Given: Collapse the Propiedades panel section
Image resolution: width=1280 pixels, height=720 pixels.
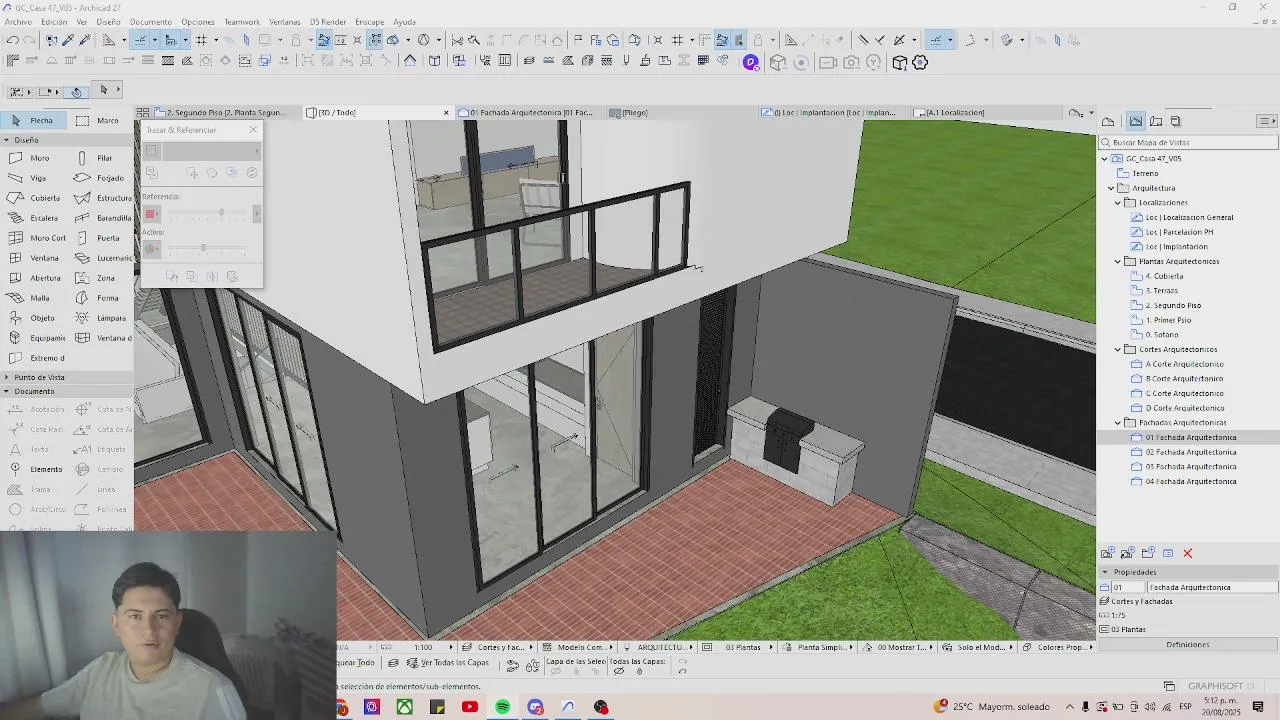Looking at the screenshot, I should tap(1105, 572).
